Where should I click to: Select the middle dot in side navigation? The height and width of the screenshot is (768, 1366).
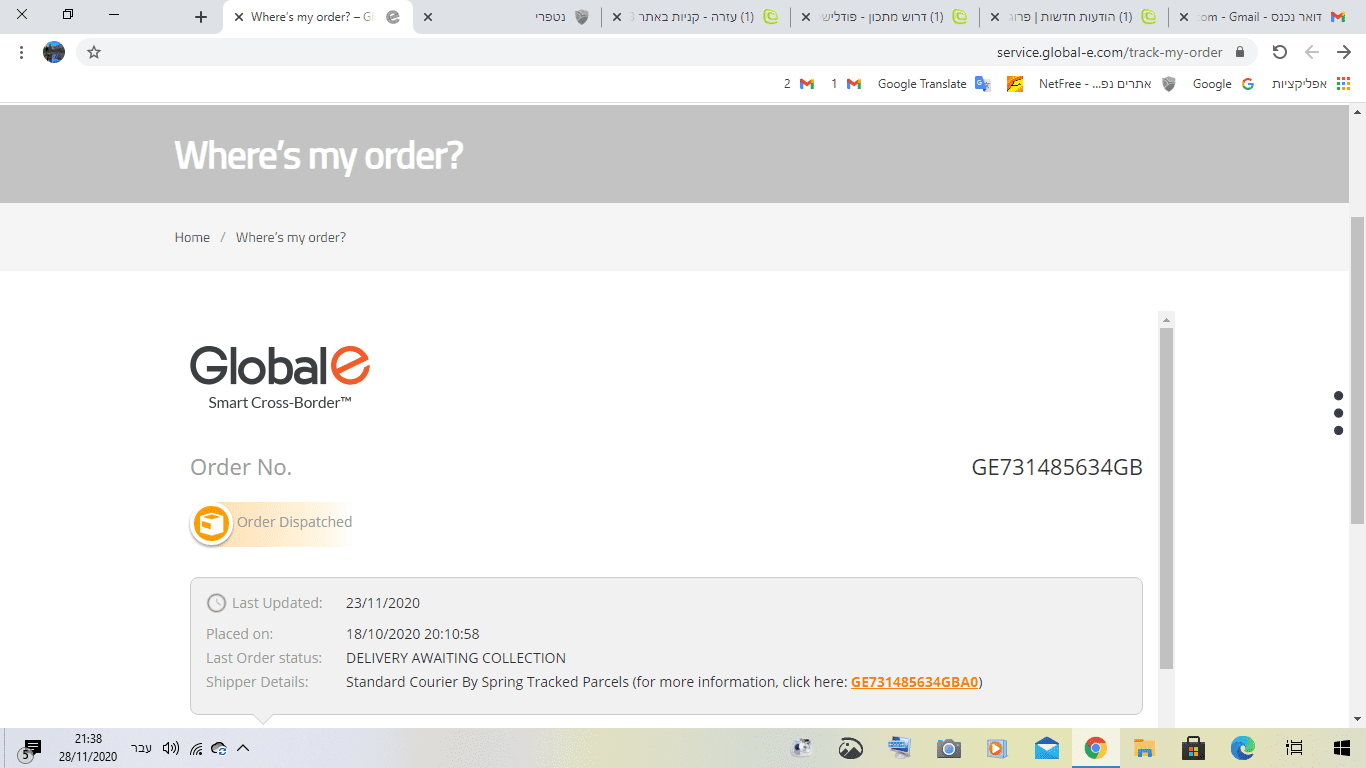tap(1338, 413)
